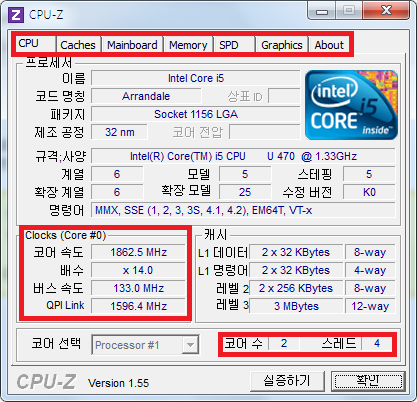Switch to the Caches tab
This screenshot has width=417, height=402.
tap(78, 45)
